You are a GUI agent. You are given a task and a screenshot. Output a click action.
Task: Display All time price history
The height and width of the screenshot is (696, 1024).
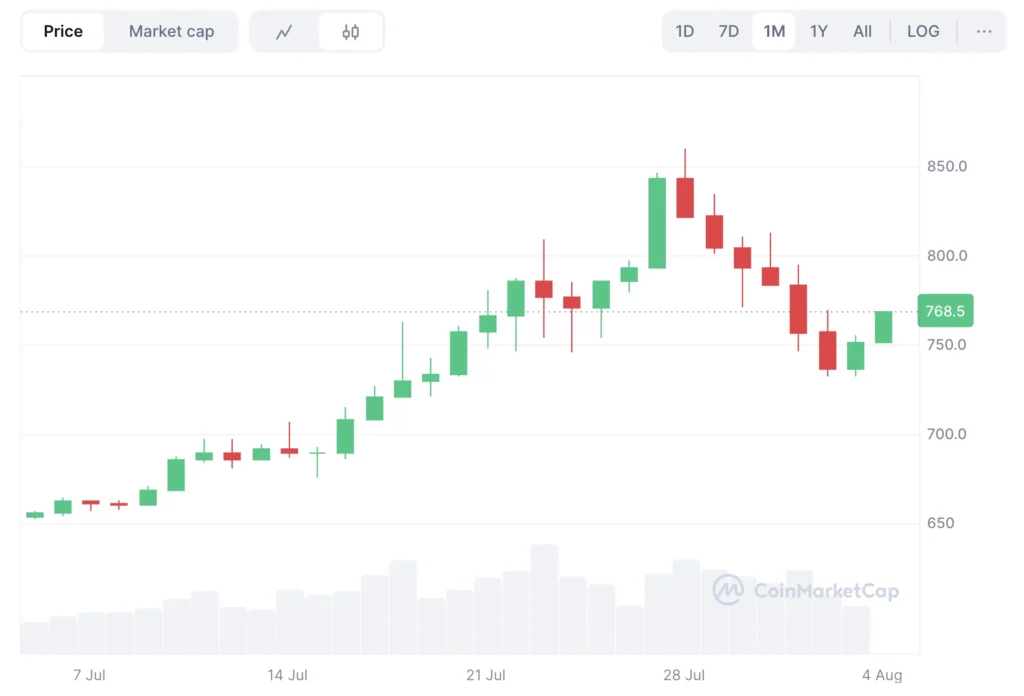click(x=862, y=32)
